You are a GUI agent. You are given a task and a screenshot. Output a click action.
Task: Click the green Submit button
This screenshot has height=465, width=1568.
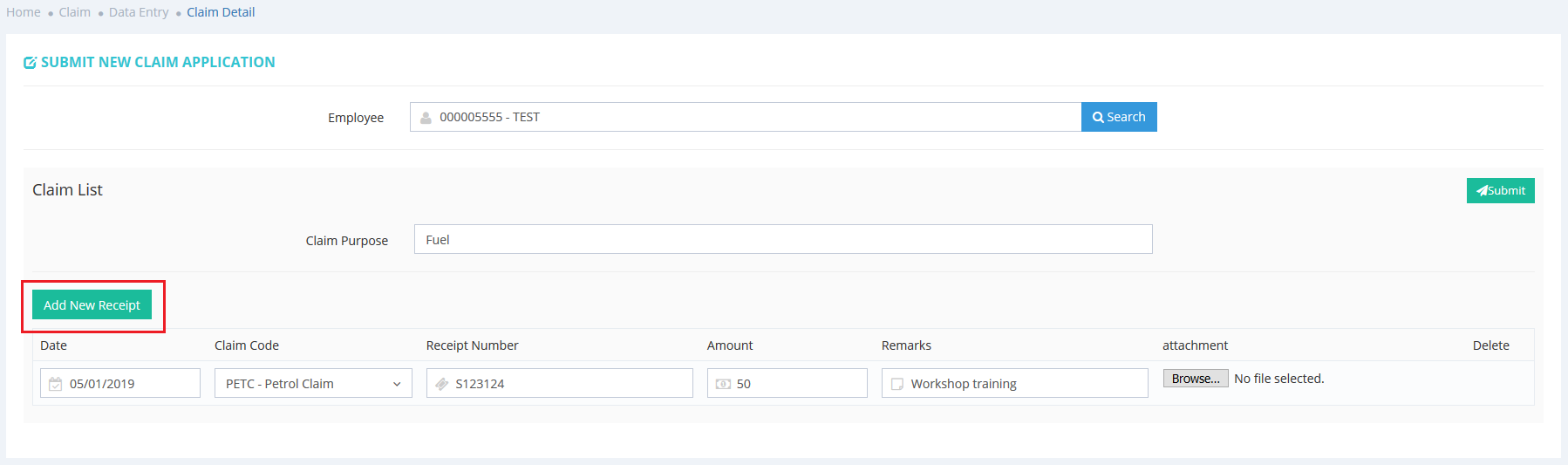click(1500, 191)
